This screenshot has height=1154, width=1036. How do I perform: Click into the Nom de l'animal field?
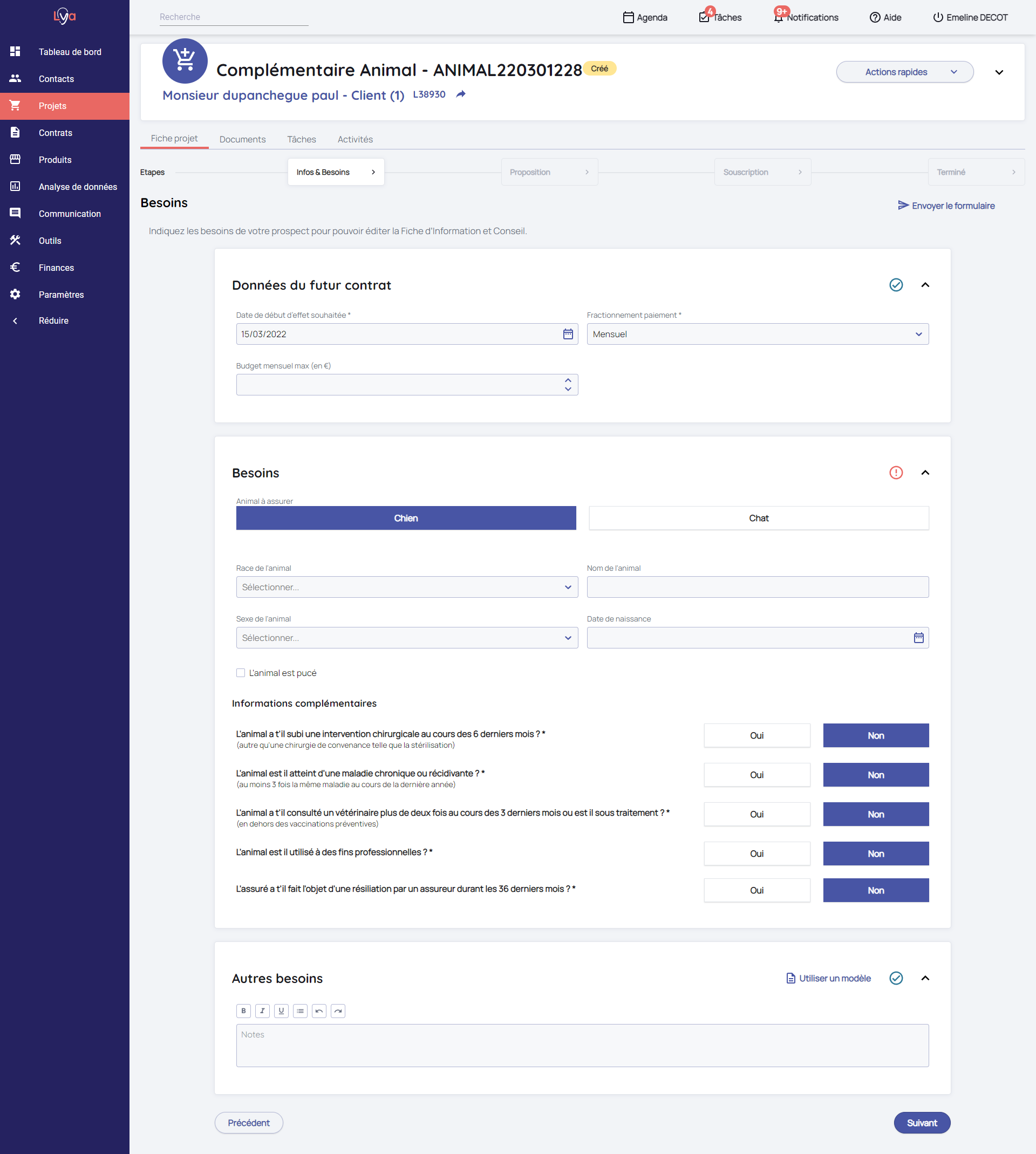[757, 587]
